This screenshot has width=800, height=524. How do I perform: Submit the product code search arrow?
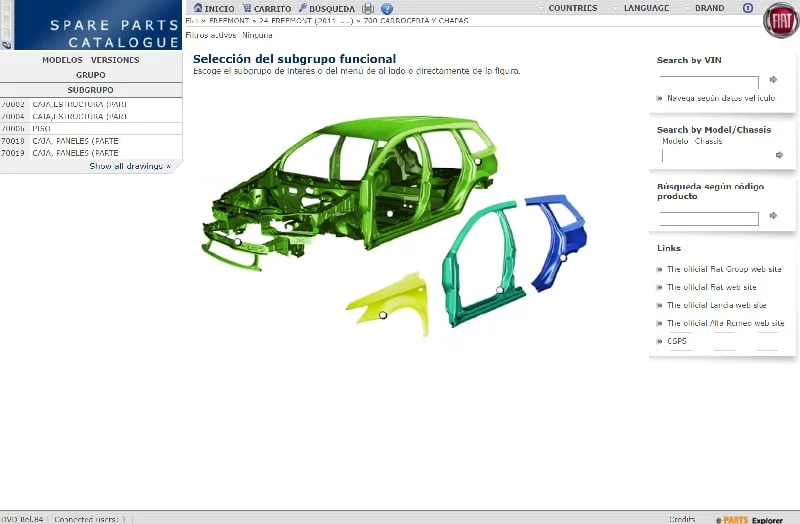tap(774, 216)
